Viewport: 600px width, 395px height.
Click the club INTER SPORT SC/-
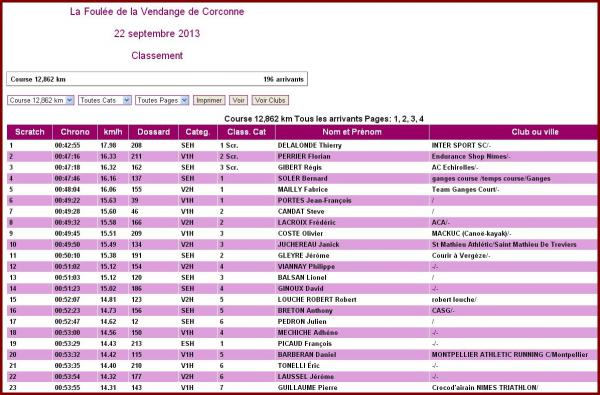click(461, 145)
